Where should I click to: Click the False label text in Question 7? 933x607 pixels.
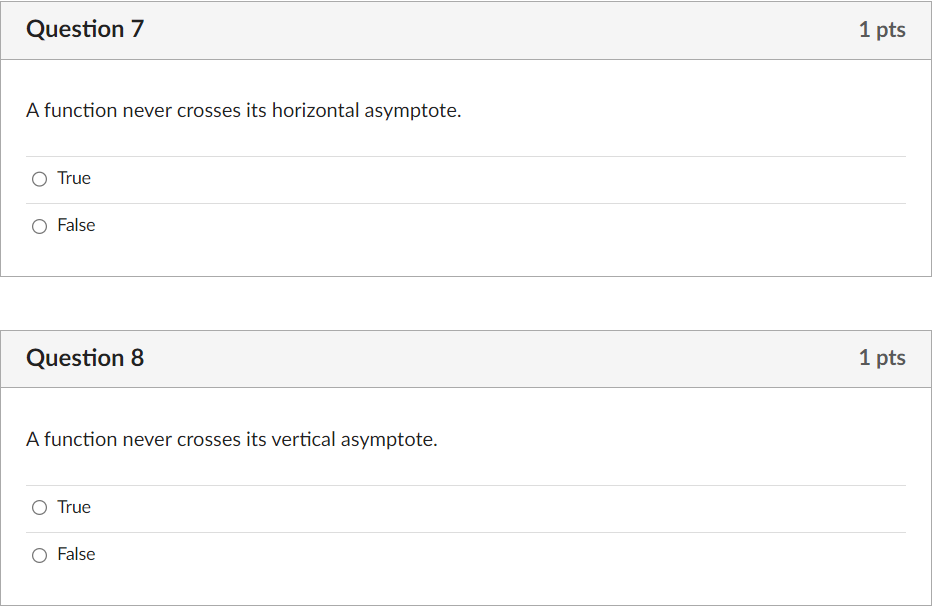[x=78, y=225]
